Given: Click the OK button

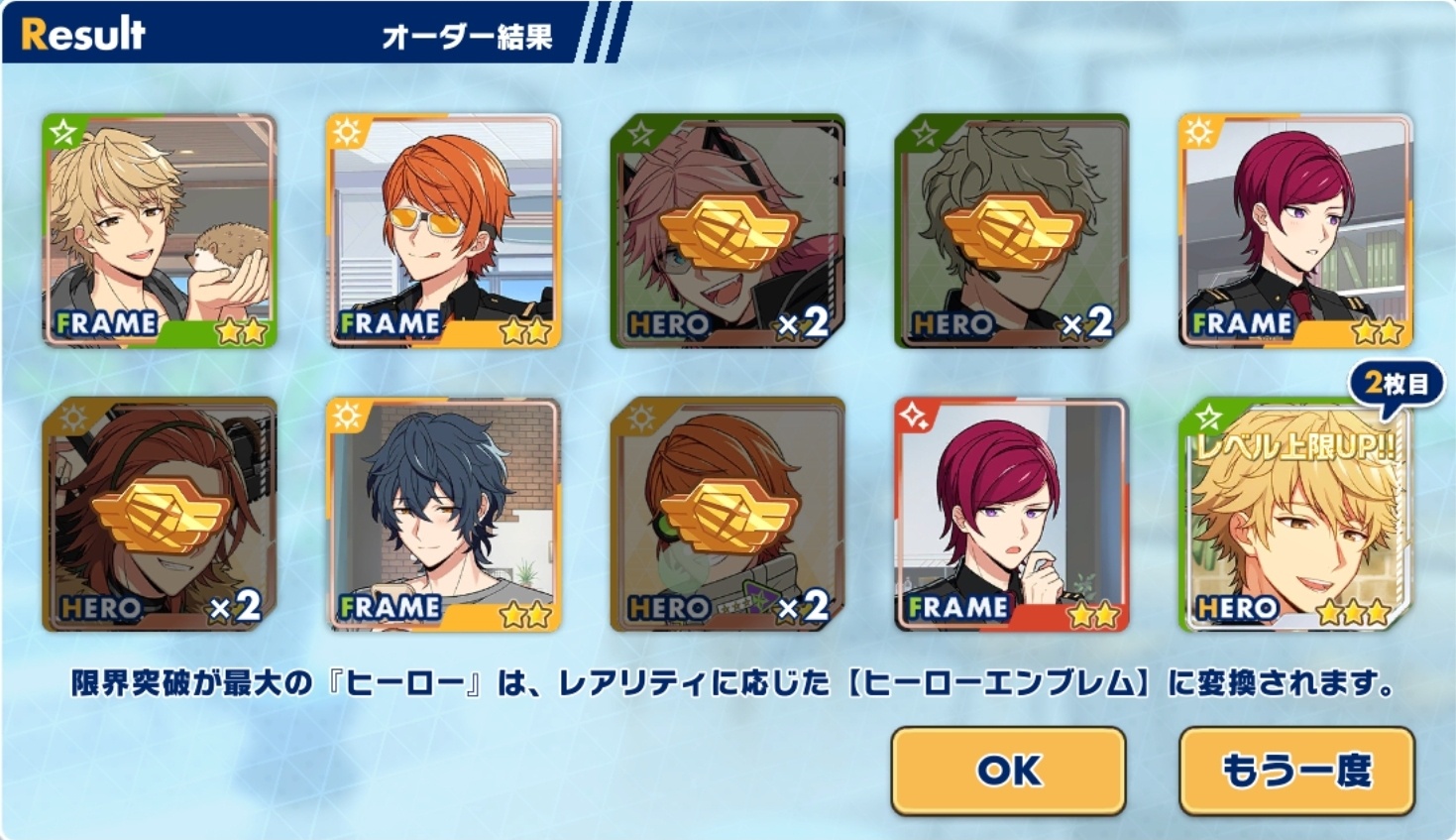Looking at the screenshot, I should [1008, 771].
